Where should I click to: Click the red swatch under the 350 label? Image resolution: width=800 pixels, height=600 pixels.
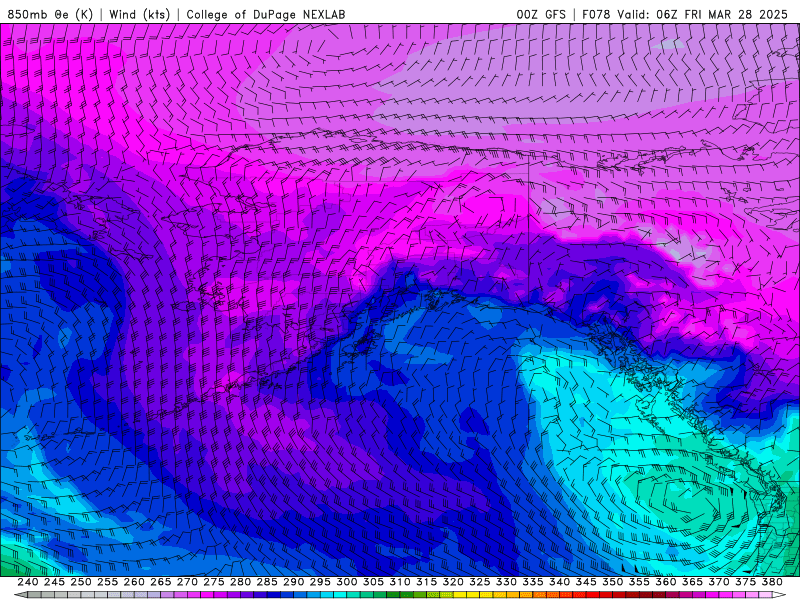point(619,595)
